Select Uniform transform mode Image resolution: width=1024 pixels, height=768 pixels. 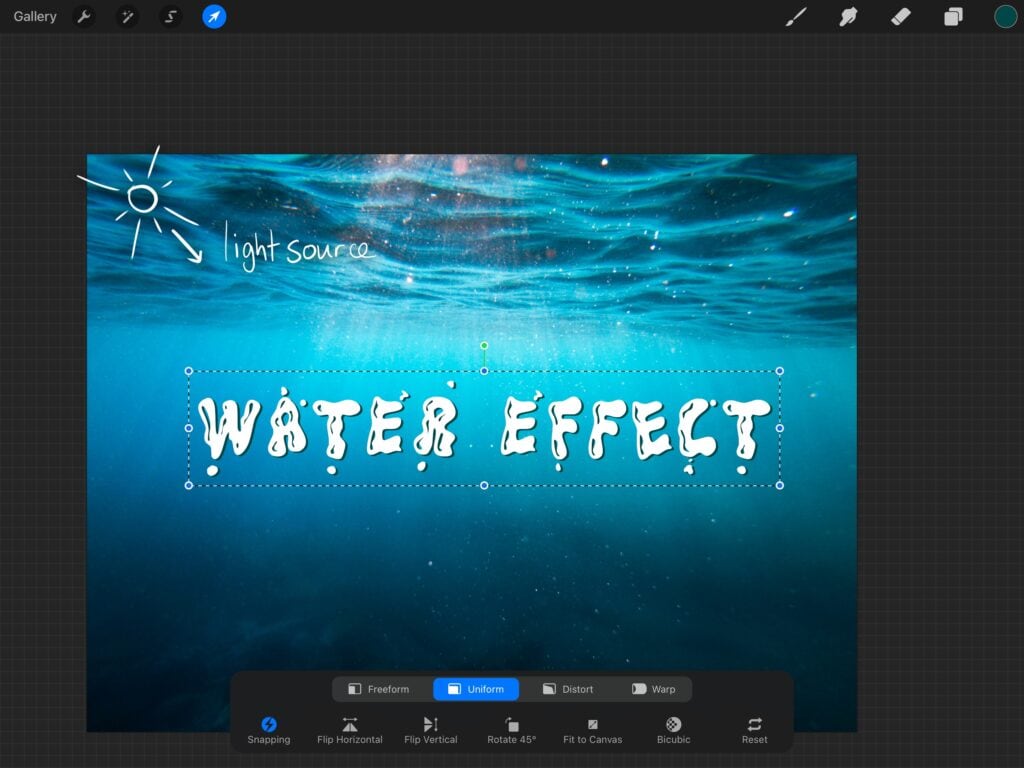476,689
